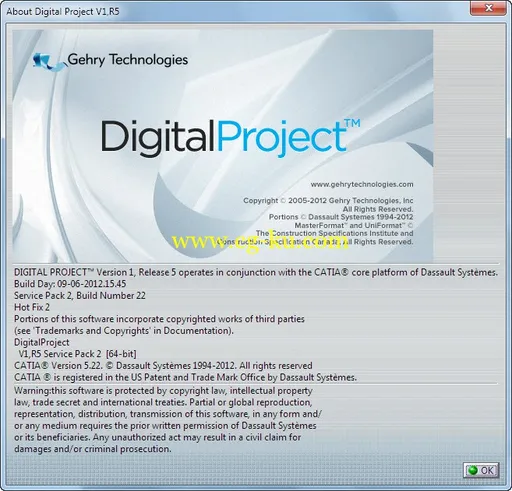Click 'Copyright © 2005-2012 Gehry Technologies, Inc' text
Viewport: 512px width, 491px height.
tap(328, 200)
